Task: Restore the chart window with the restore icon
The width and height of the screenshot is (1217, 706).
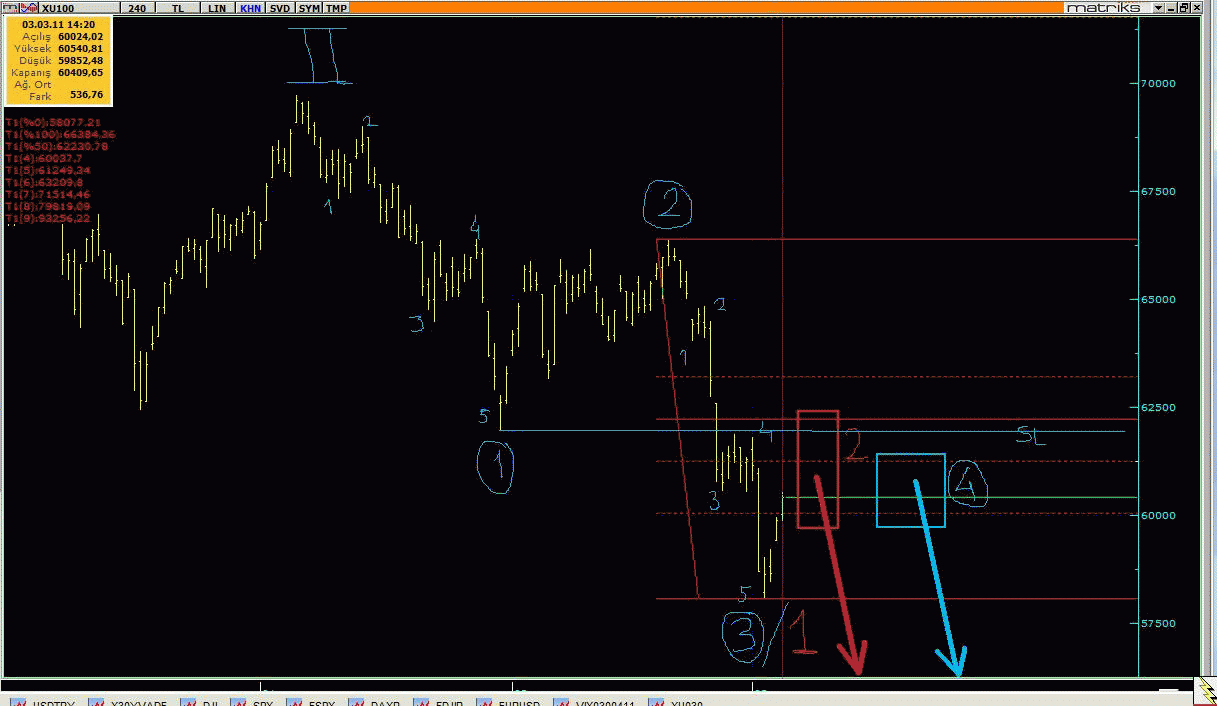Action: click(x=1186, y=7)
